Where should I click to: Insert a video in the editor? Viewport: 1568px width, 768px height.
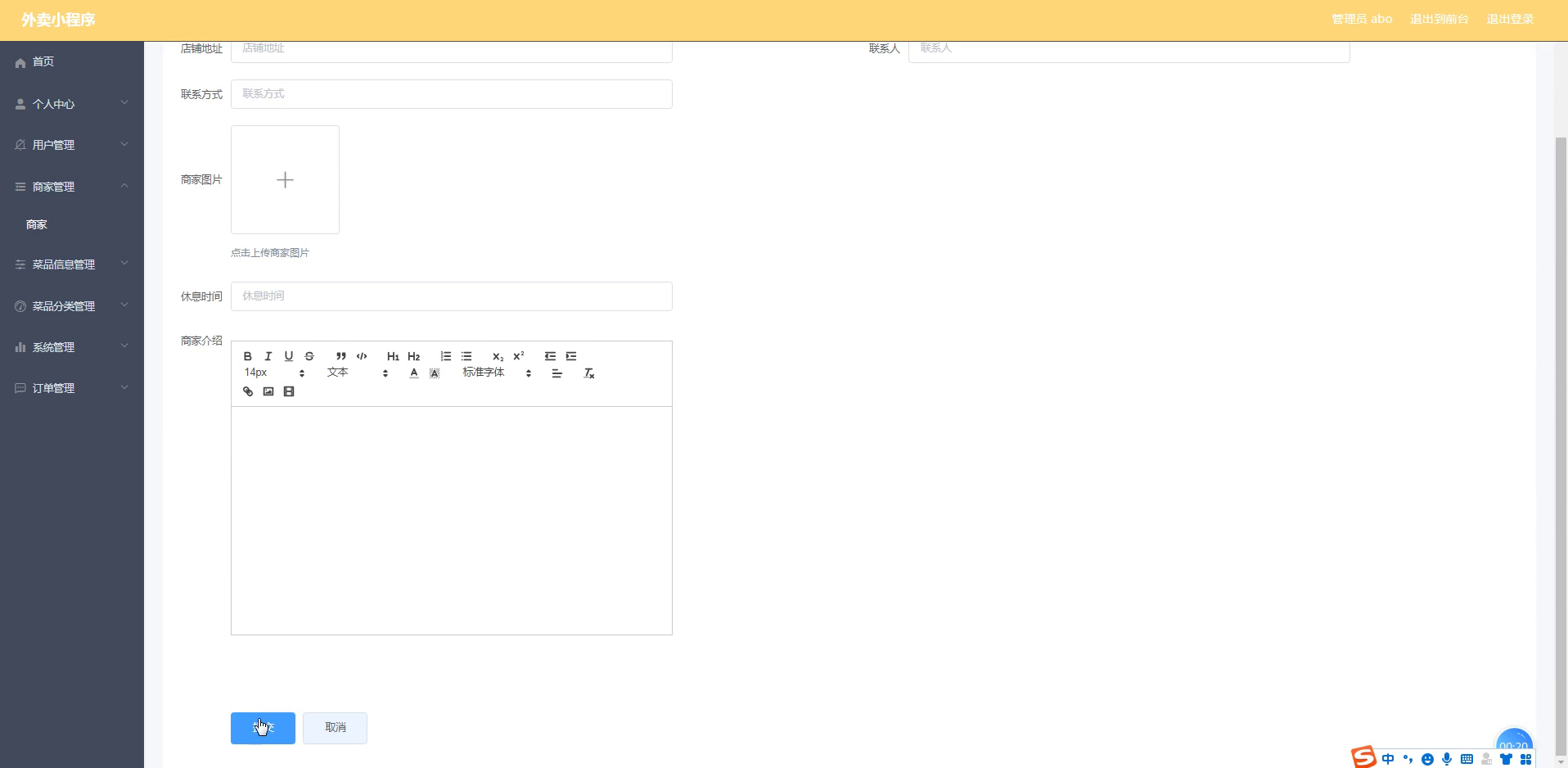pos(289,391)
